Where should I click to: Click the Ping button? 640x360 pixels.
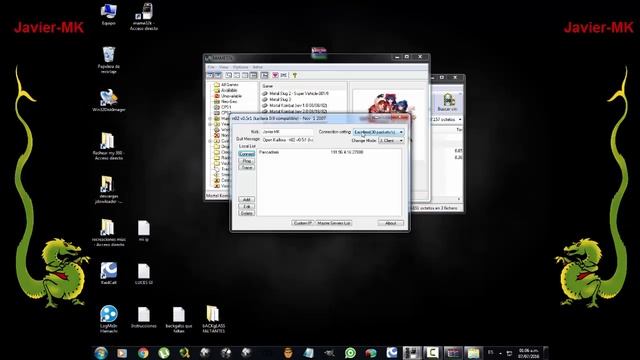247,161
